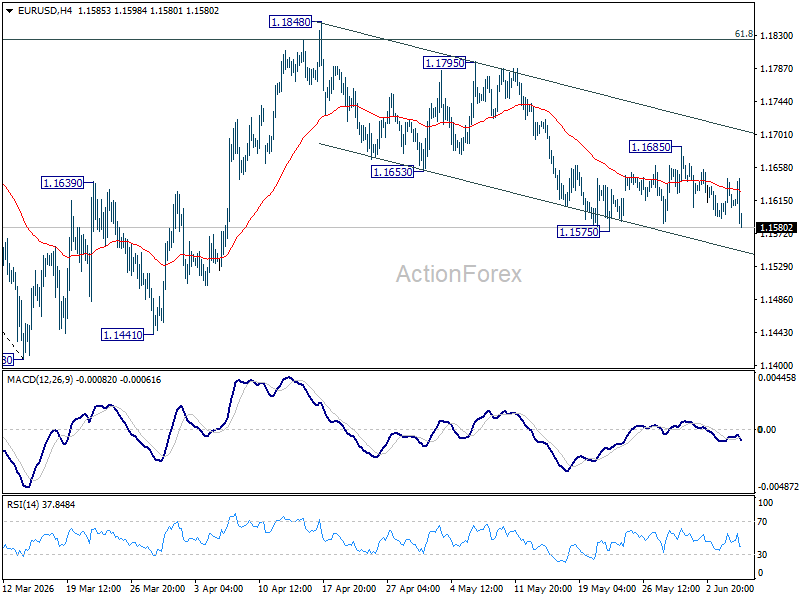Click the 1.14000 price axis value
The width and height of the screenshot is (800, 600).
pyautogui.click(x=777, y=365)
